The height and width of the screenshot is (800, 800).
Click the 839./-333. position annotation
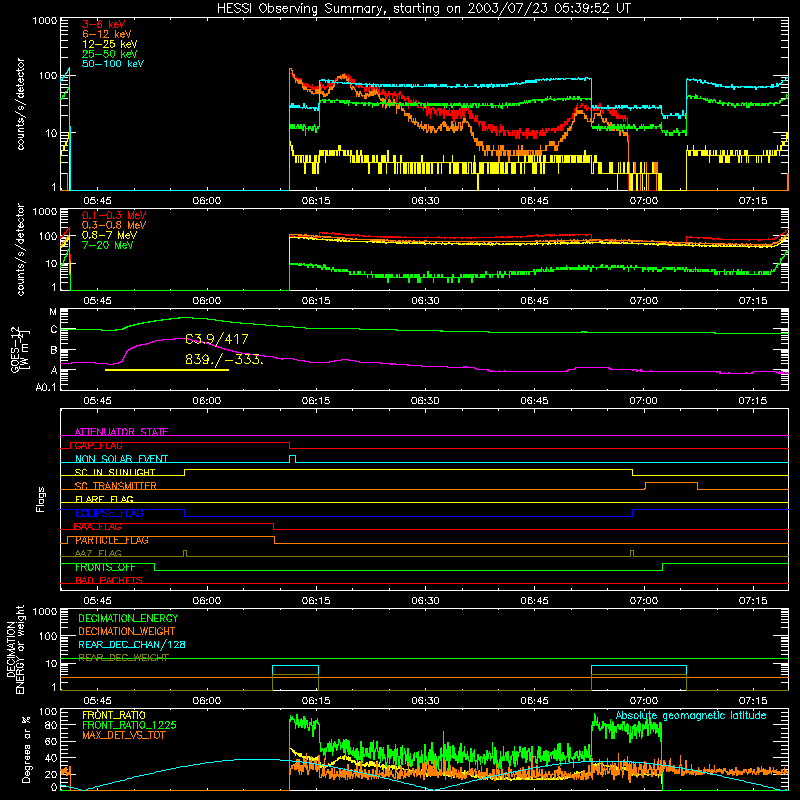(x=224, y=359)
